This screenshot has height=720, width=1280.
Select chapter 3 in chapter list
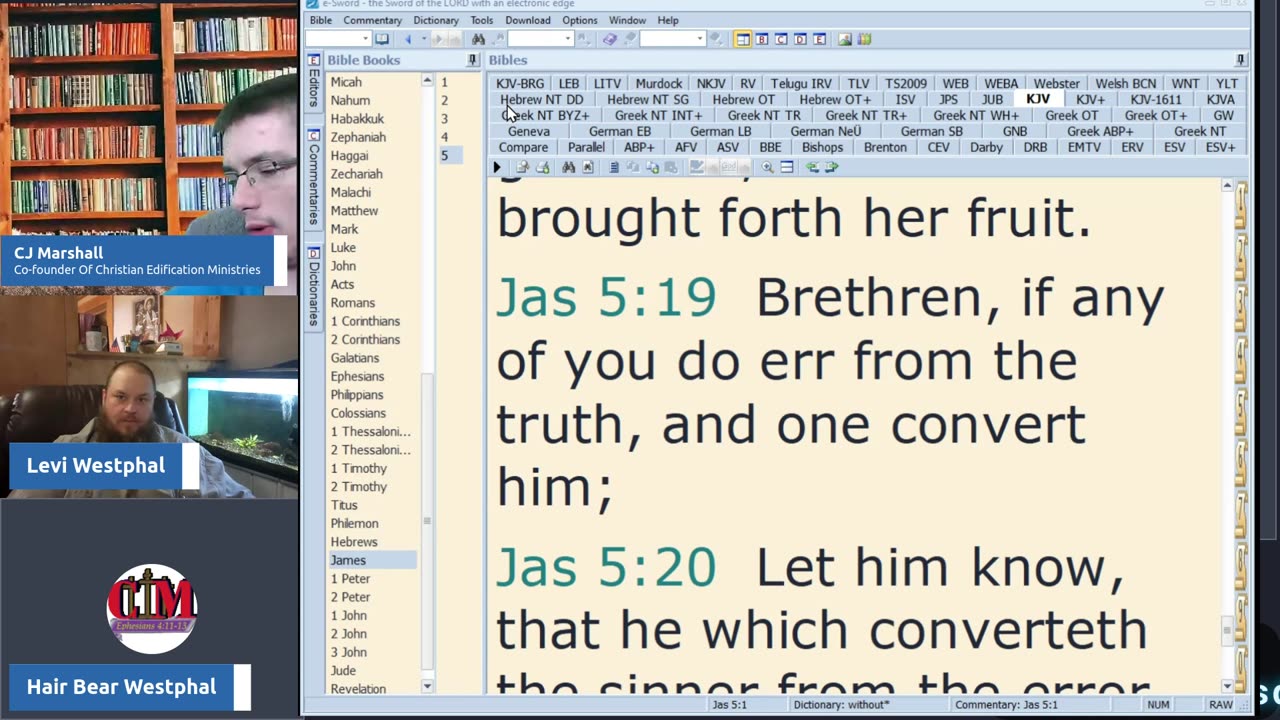(445, 119)
